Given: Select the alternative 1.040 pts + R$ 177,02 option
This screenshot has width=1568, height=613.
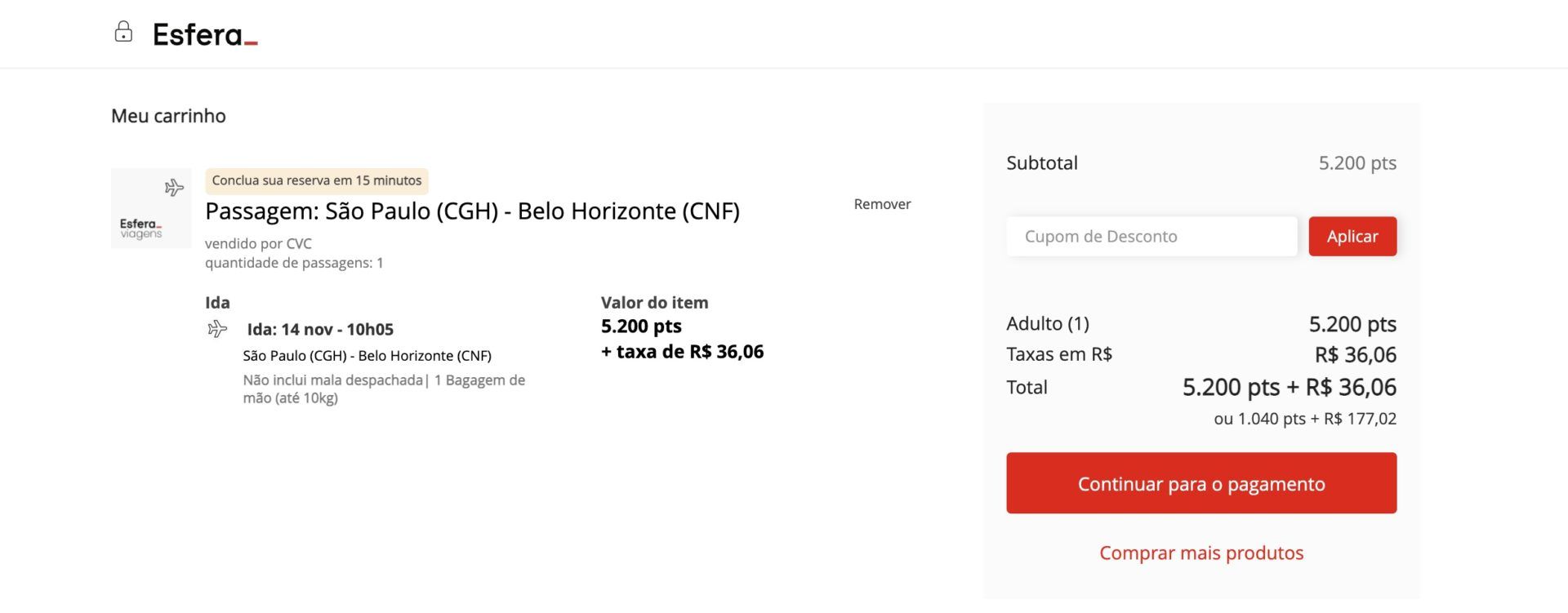Looking at the screenshot, I should (x=1305, y=419).
